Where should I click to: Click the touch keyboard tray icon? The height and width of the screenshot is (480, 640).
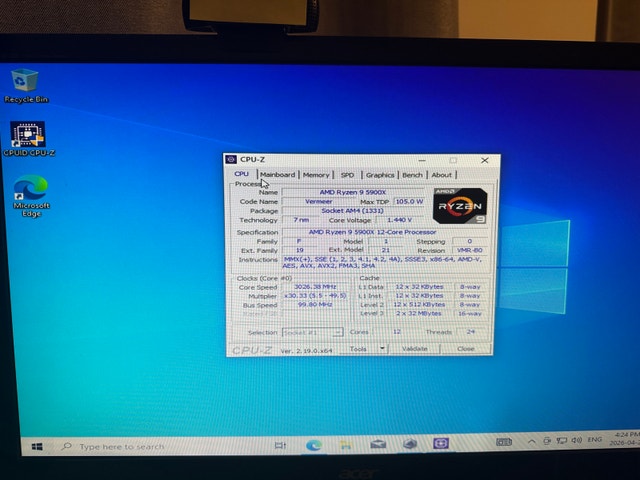coord(504,442)
